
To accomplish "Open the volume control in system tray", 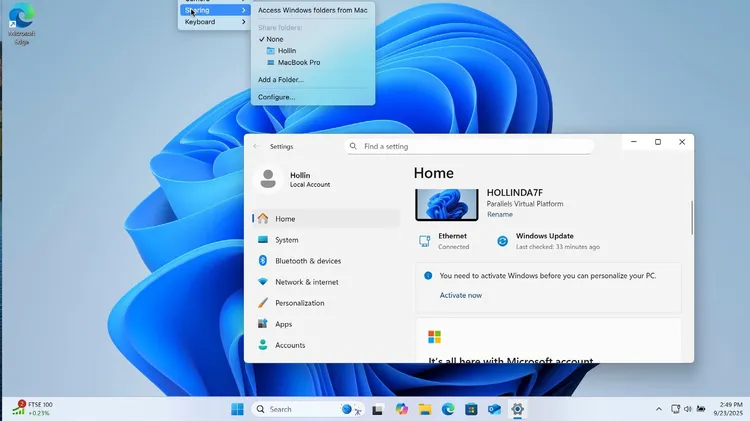I will coord(688,409).
